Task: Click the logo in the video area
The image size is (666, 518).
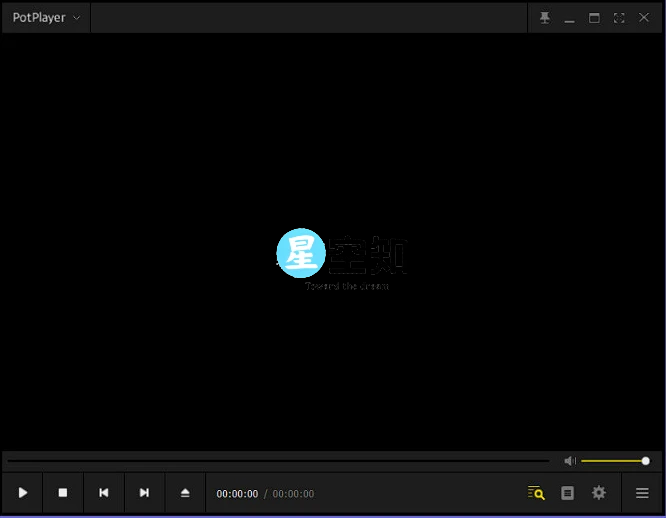Action: tap(341, 257)
